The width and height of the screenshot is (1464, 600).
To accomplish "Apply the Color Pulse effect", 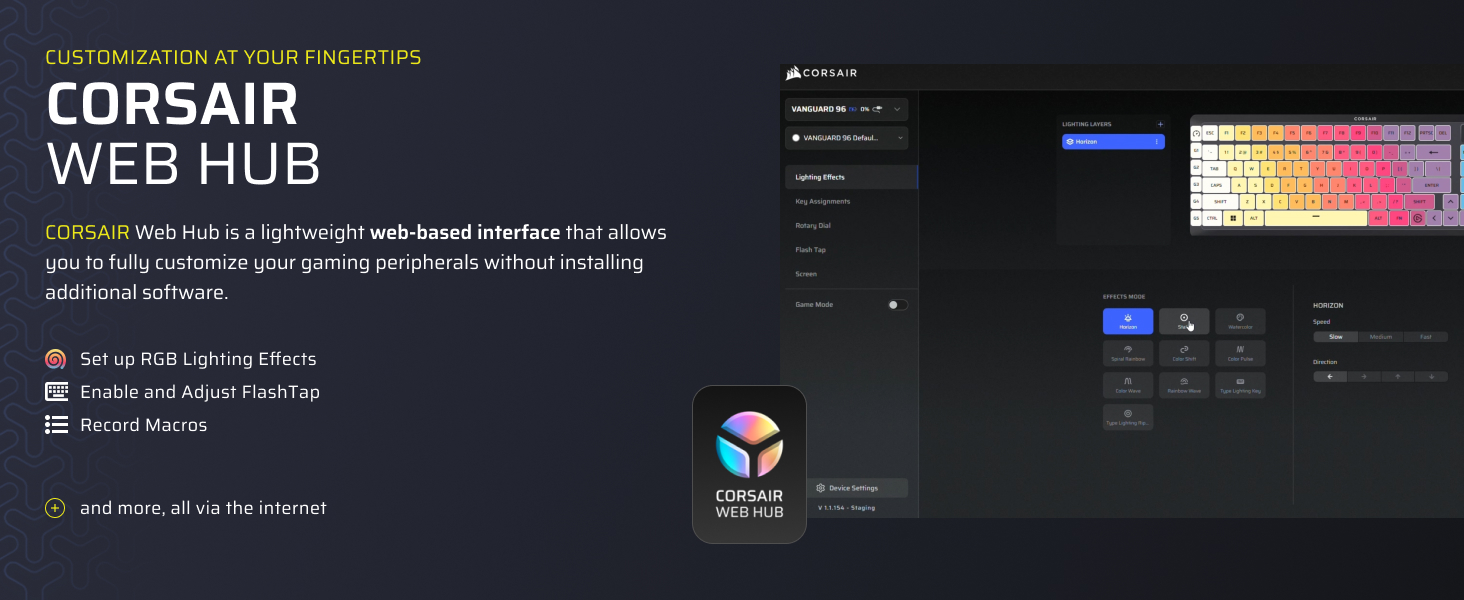I will coord(1240,353).
